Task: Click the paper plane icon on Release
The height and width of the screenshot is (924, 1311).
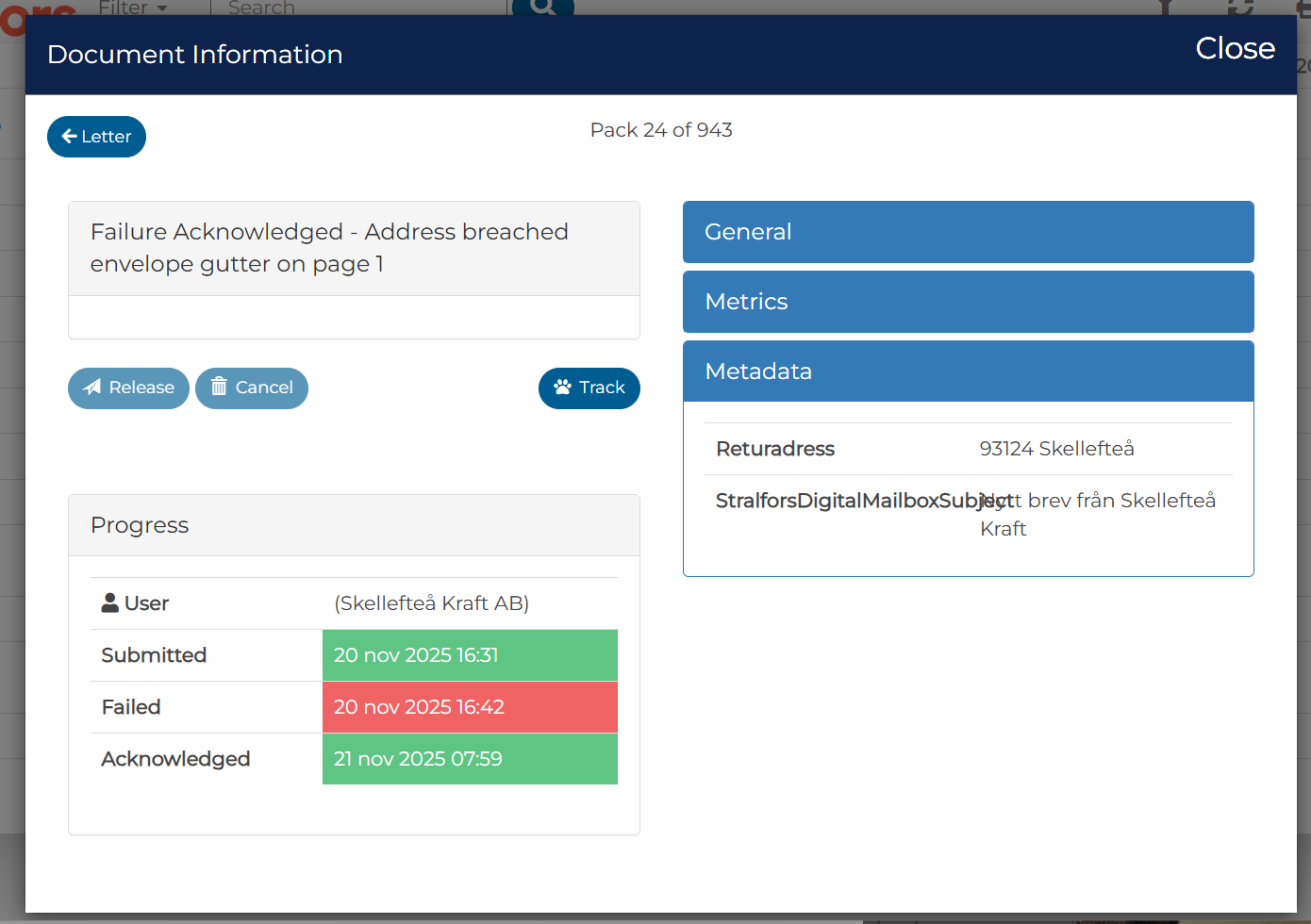Action: pyautogui.click(x=92, y=387)
